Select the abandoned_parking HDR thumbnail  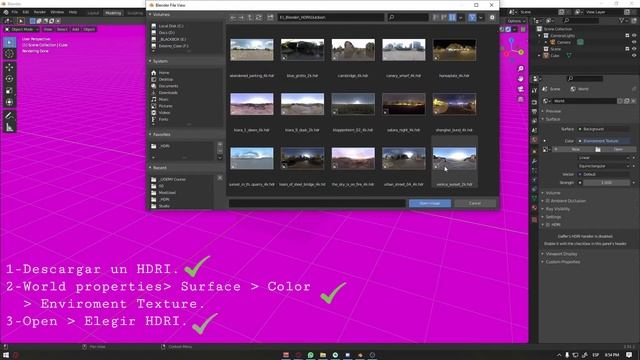pos(252,50)
